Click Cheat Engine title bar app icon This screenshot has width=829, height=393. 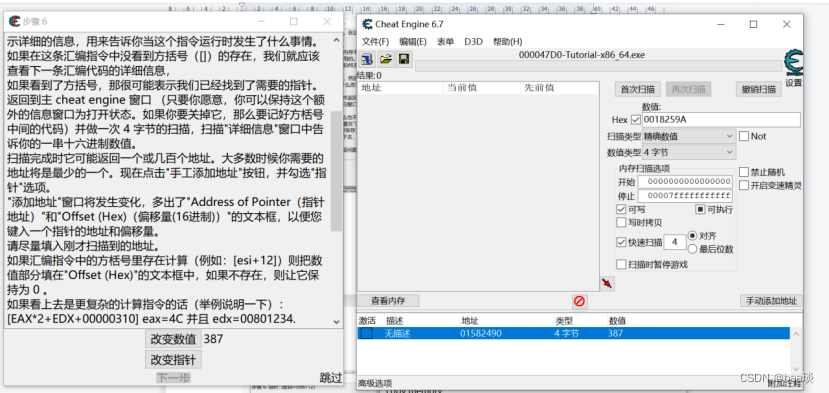(x=367, y=24)
